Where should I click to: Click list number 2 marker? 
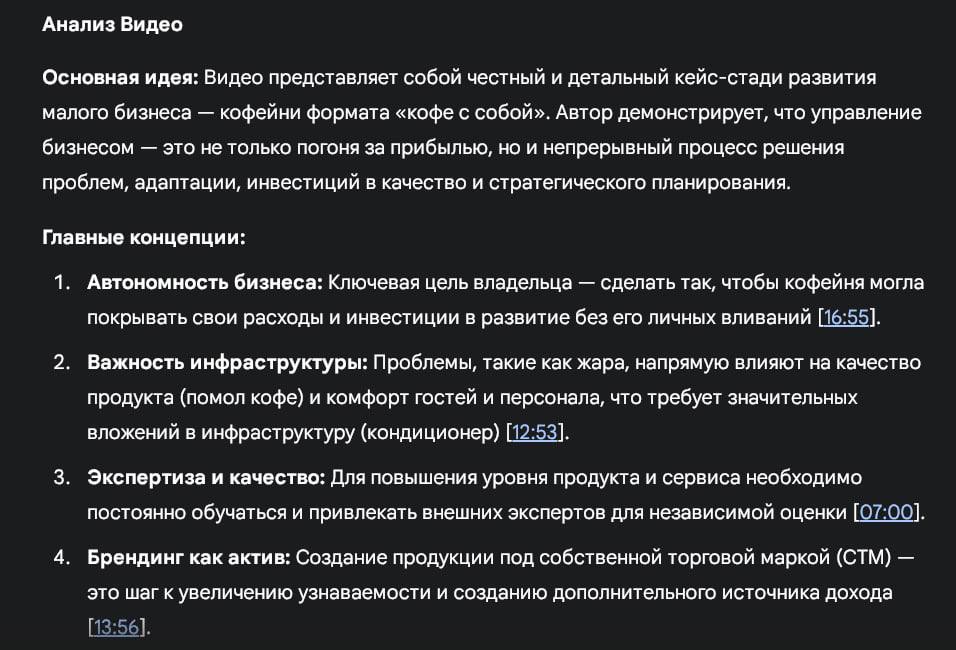(63, 362)
